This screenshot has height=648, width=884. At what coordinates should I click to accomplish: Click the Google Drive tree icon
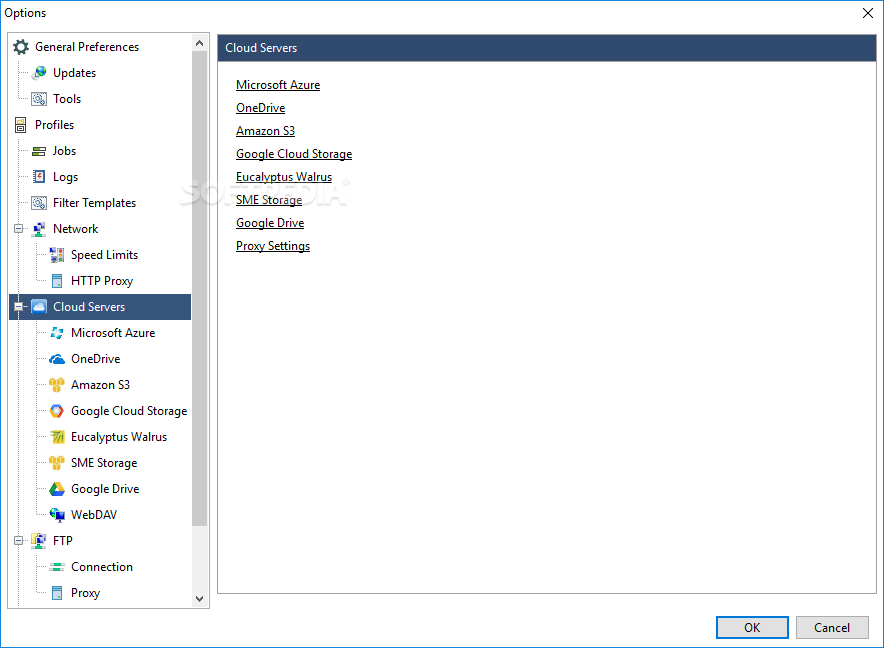[x=57, y=489]
